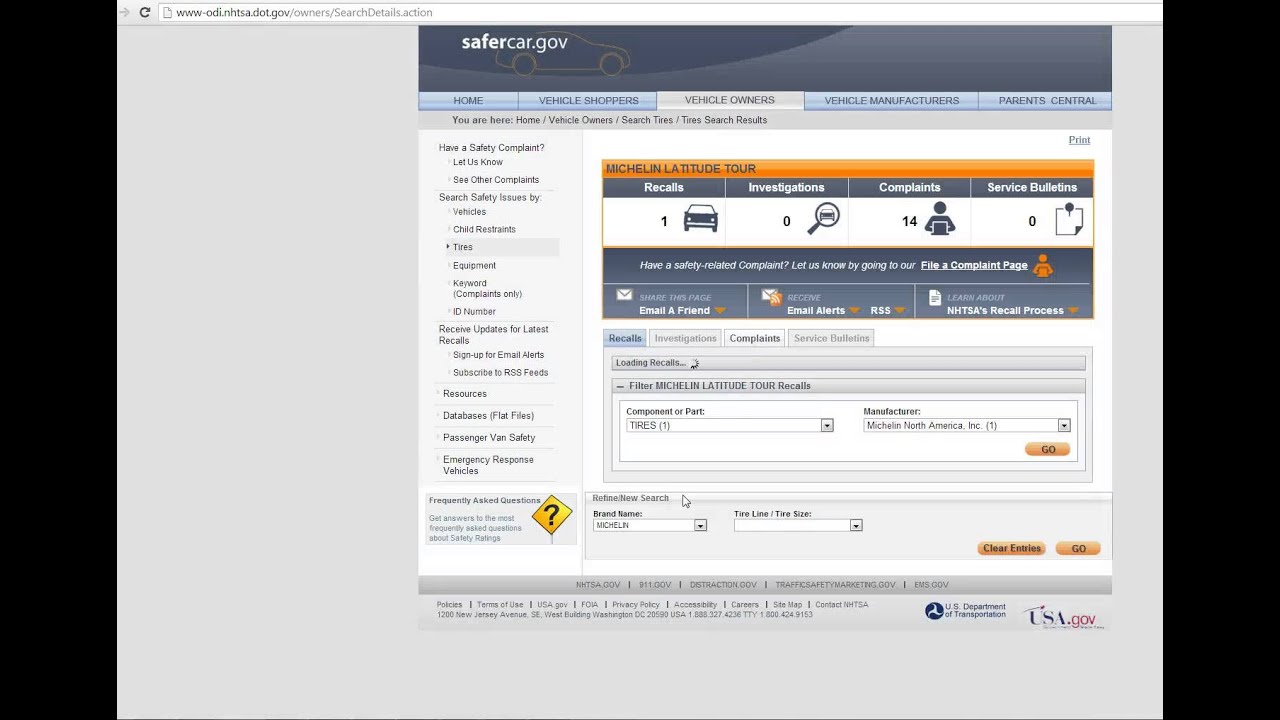The image size is (1280, 720).
Task: Open Privacy Policy footer link
Action: pos(636,605)
